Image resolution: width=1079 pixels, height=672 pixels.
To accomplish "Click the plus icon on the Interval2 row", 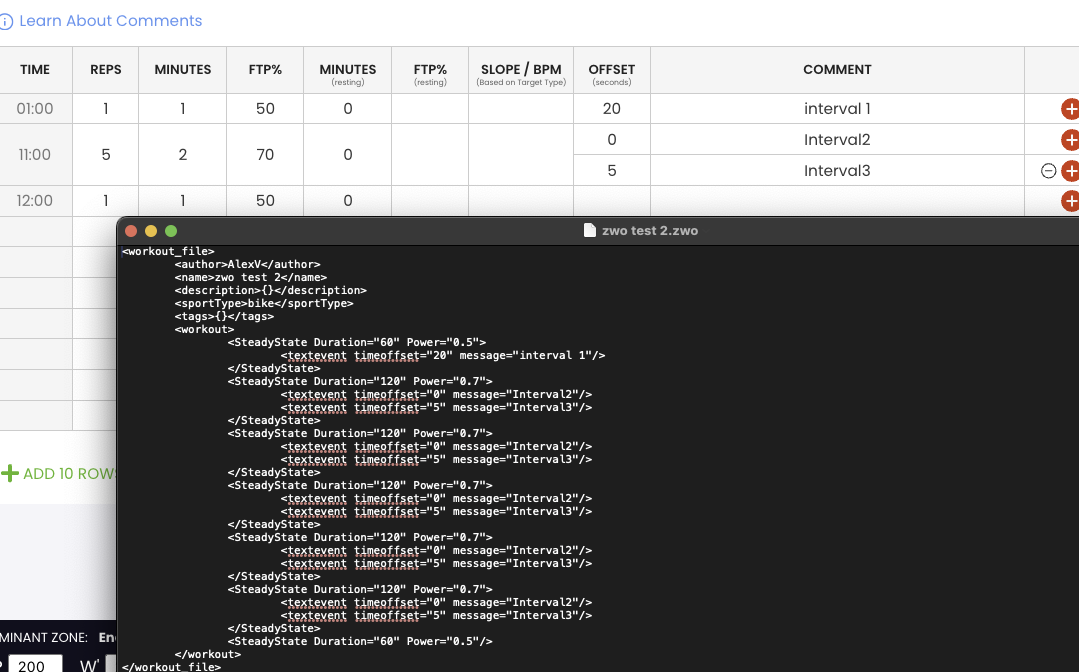I will tap(1070, 140).
